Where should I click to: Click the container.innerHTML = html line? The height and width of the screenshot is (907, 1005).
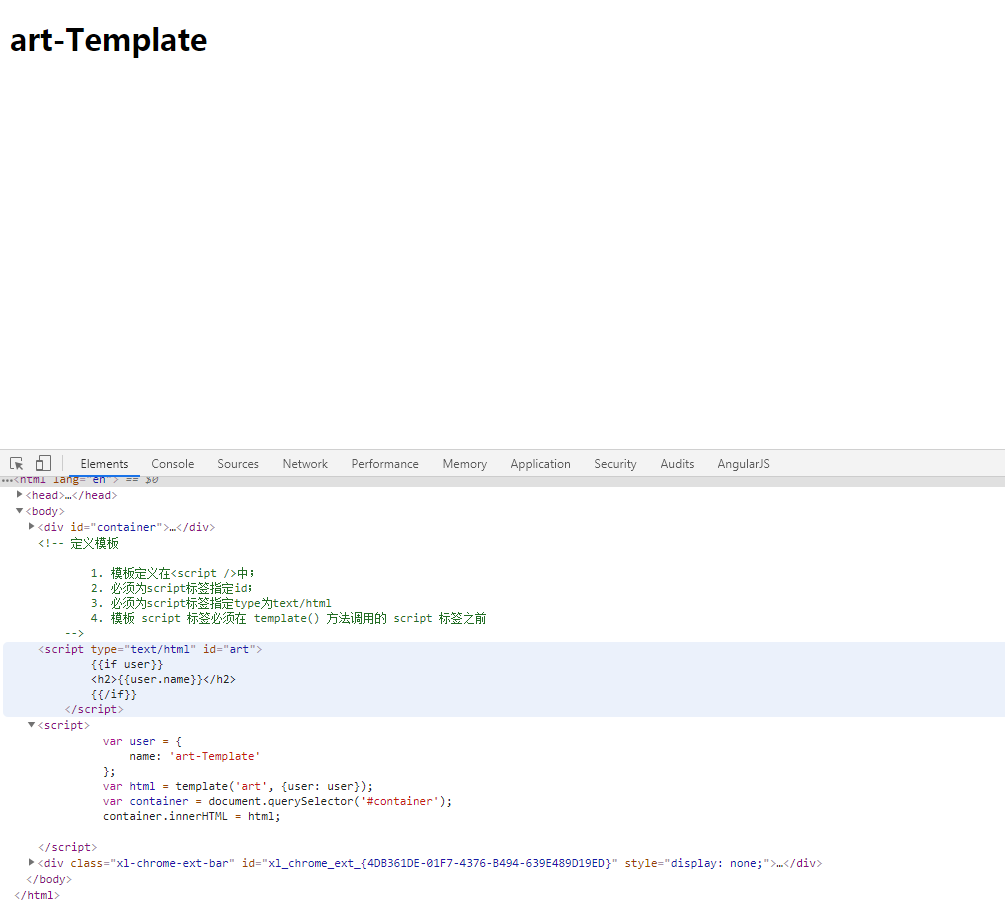point(192,816)
